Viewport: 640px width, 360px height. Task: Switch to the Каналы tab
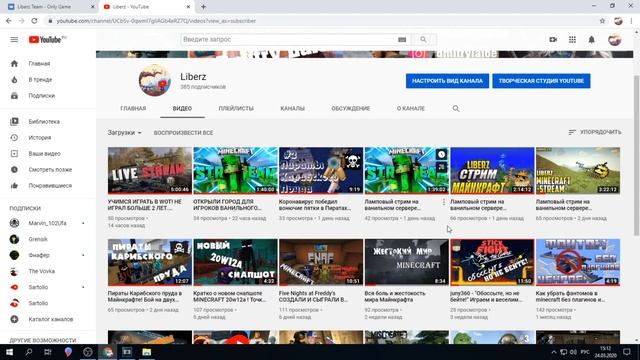(x=292, y=109)
